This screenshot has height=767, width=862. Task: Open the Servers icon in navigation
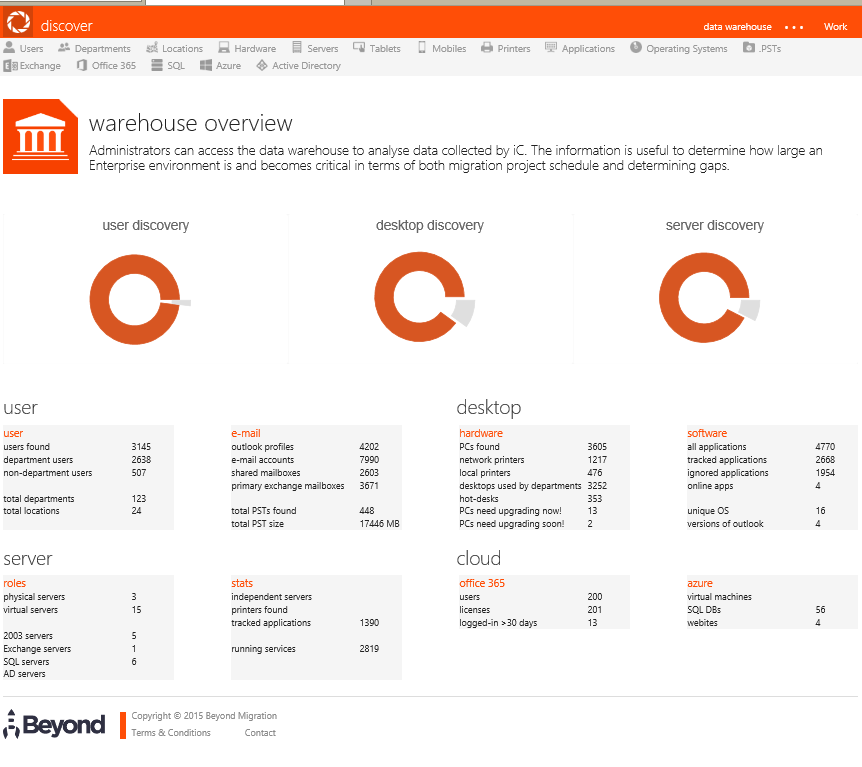pos(297,47)
